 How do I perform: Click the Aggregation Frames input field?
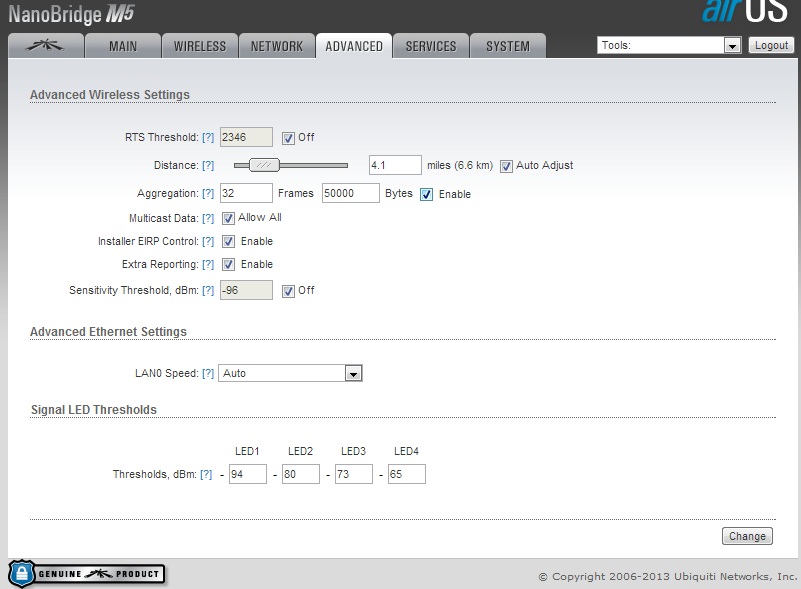246,193
